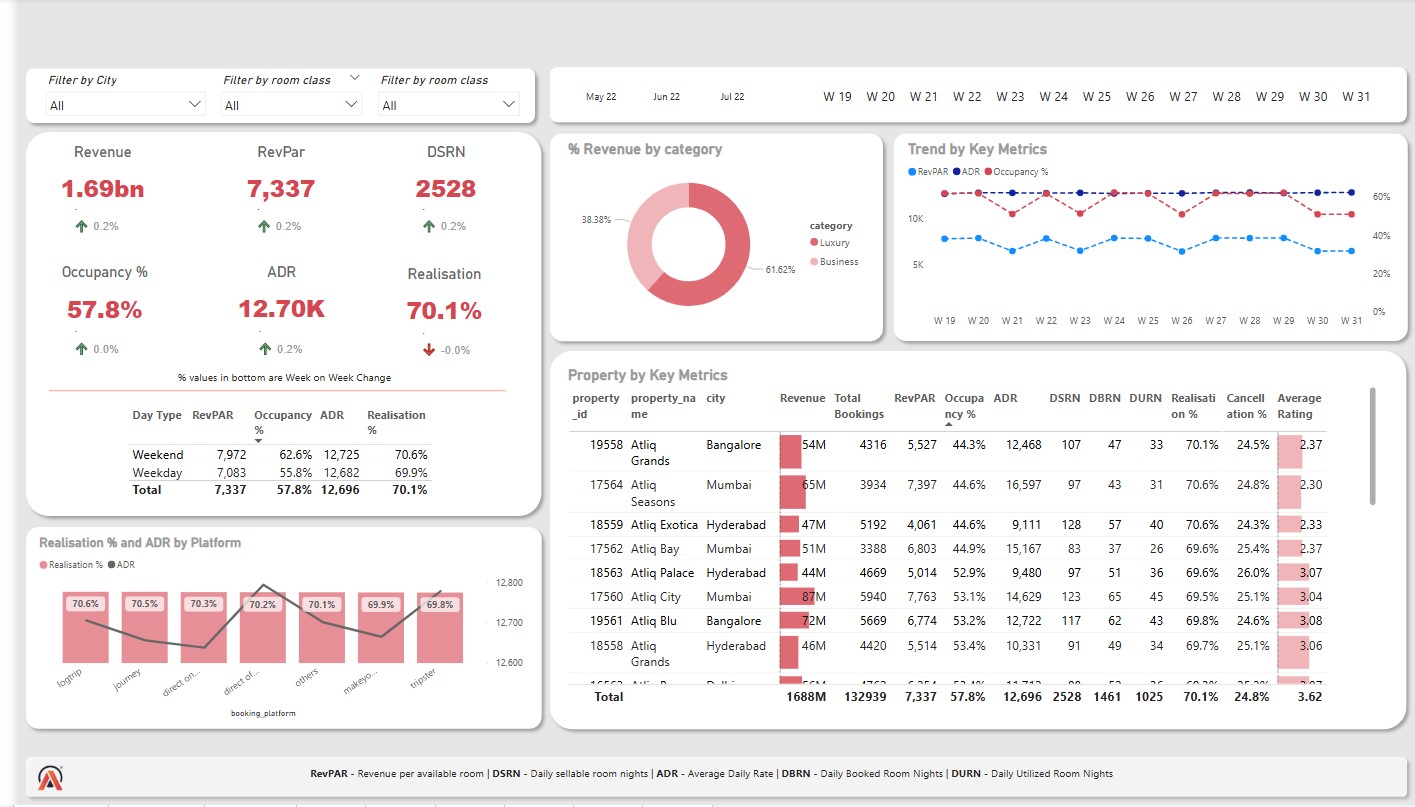1415x807 pixels.
Task: Click the Cancellation % column header
Action: click(1246, 405)
